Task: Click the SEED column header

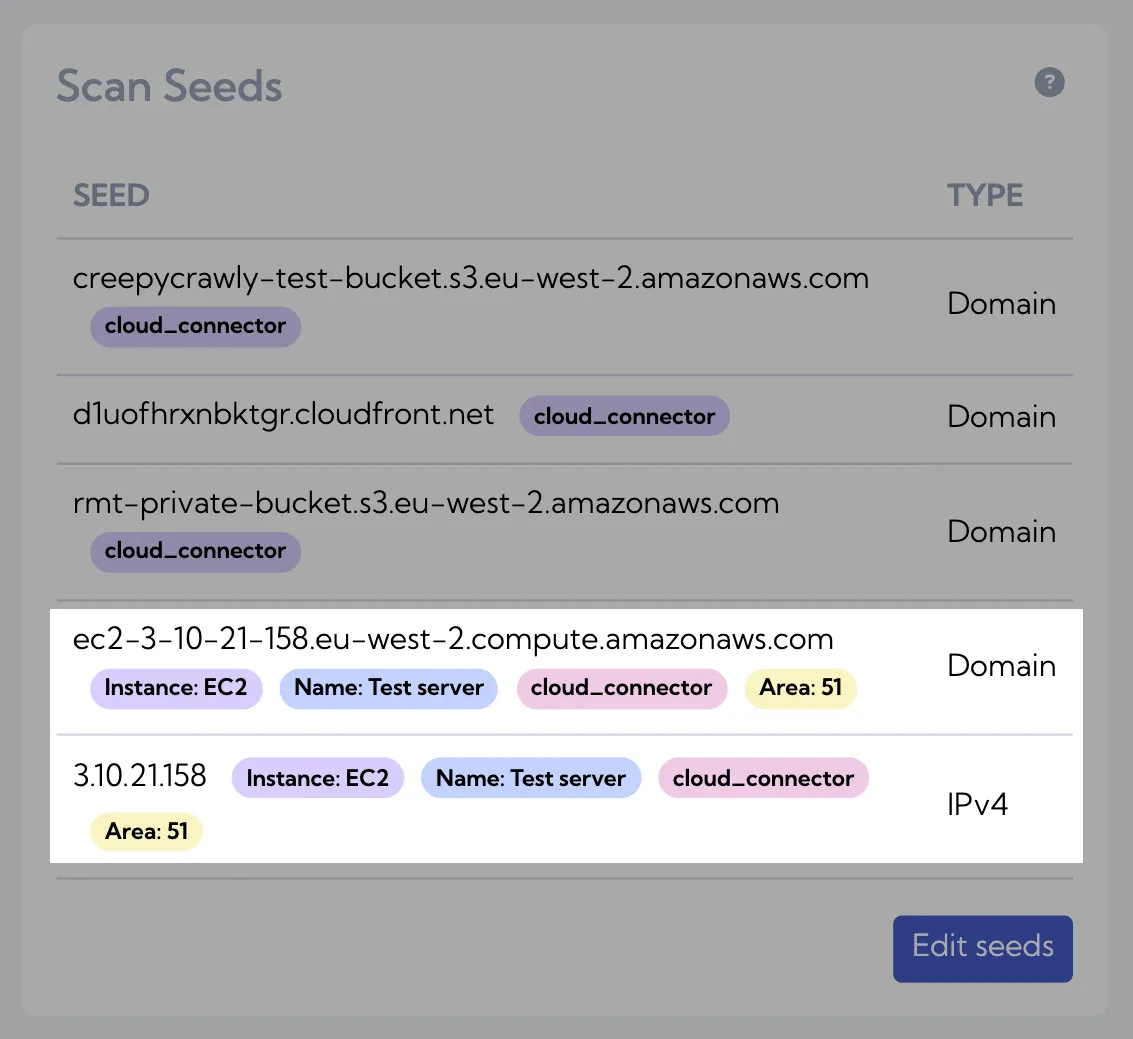Action: click(x=110, y=195)
